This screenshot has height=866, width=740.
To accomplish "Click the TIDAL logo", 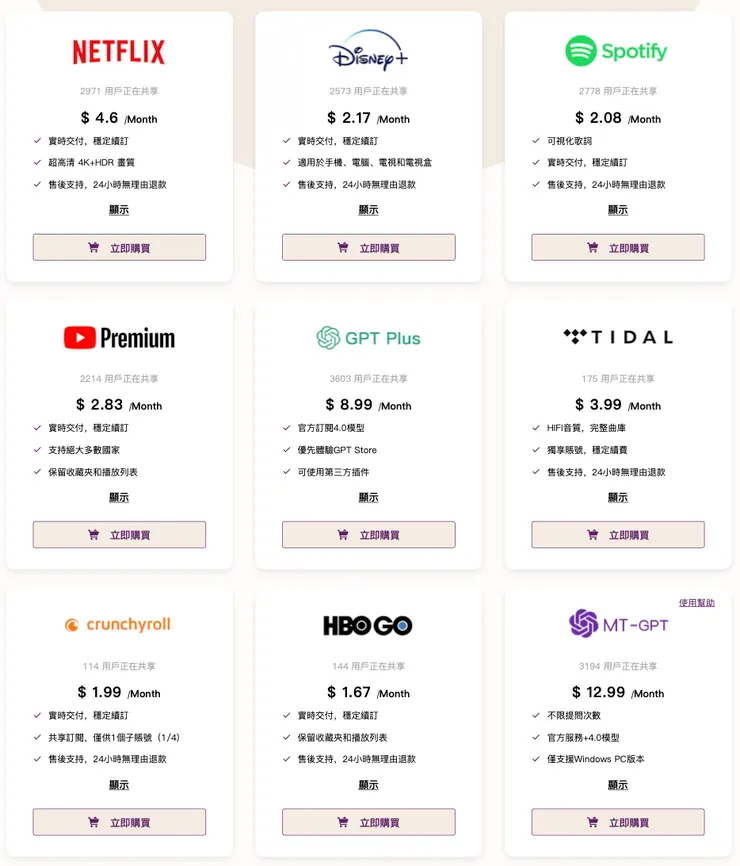I will tap(617, 337).
